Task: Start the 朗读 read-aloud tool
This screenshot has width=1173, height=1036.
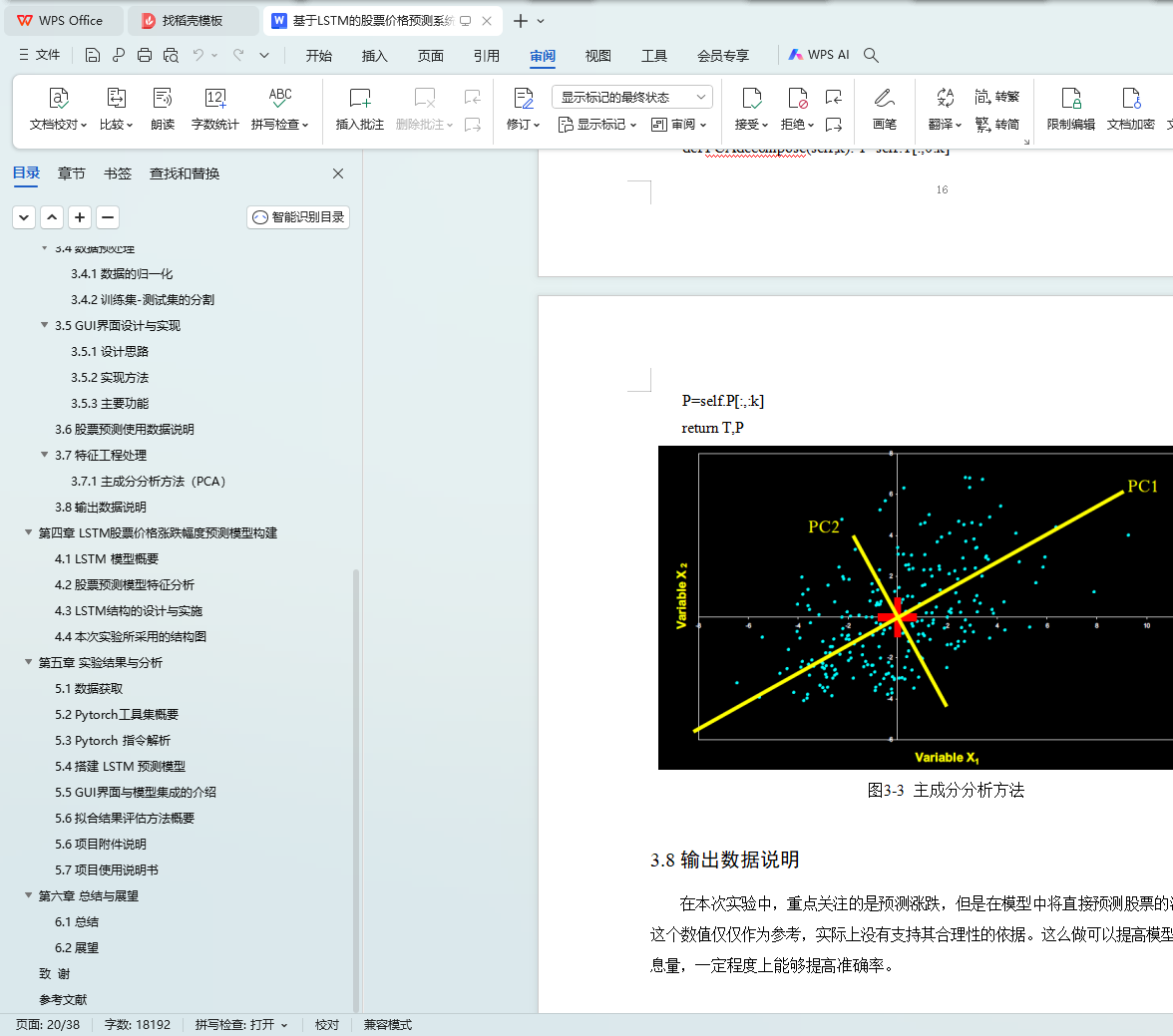Action: click(163, 110)
